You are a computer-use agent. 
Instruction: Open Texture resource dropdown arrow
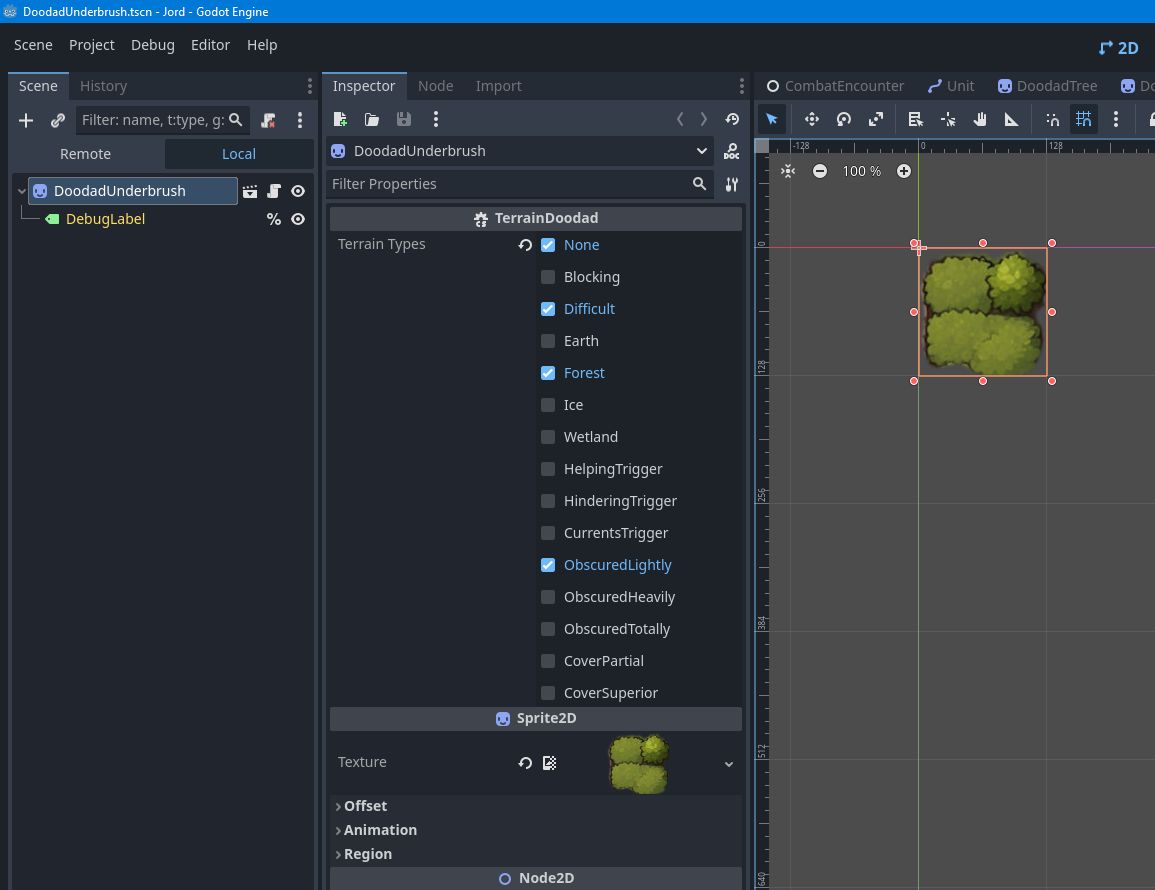tap(729, 764)
